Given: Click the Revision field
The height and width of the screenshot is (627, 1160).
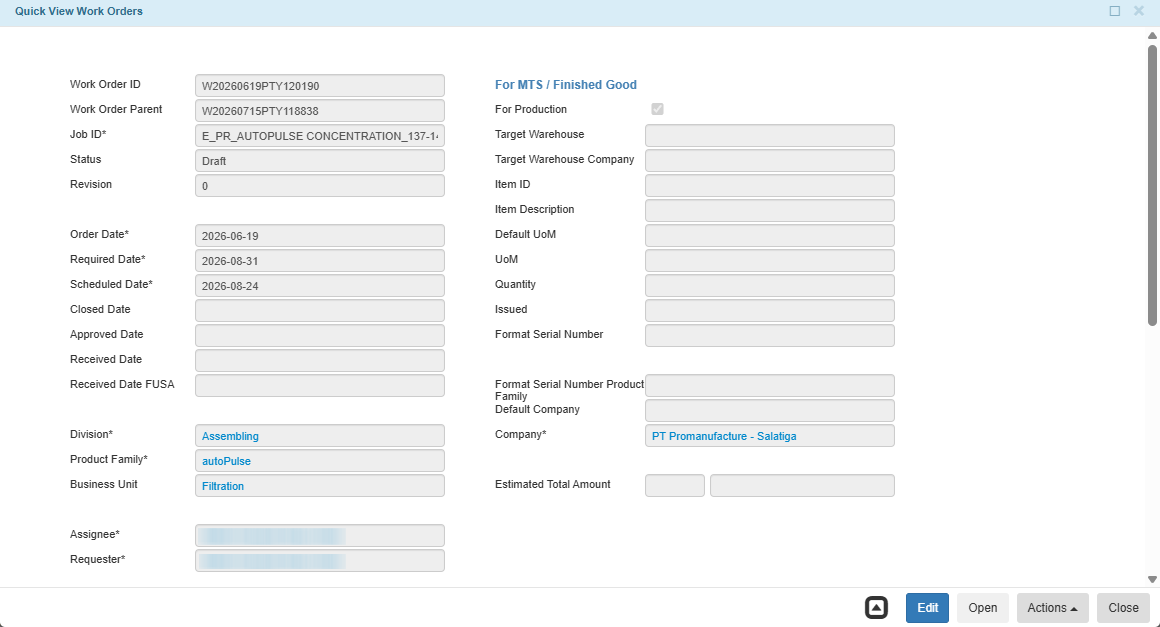Looking at the screenshot, I should click(320, 186).
